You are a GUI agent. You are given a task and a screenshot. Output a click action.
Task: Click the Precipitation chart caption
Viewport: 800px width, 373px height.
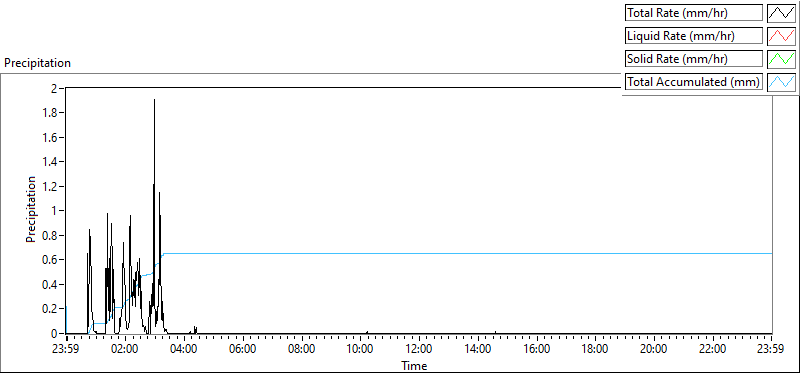(x=37, y=63)
